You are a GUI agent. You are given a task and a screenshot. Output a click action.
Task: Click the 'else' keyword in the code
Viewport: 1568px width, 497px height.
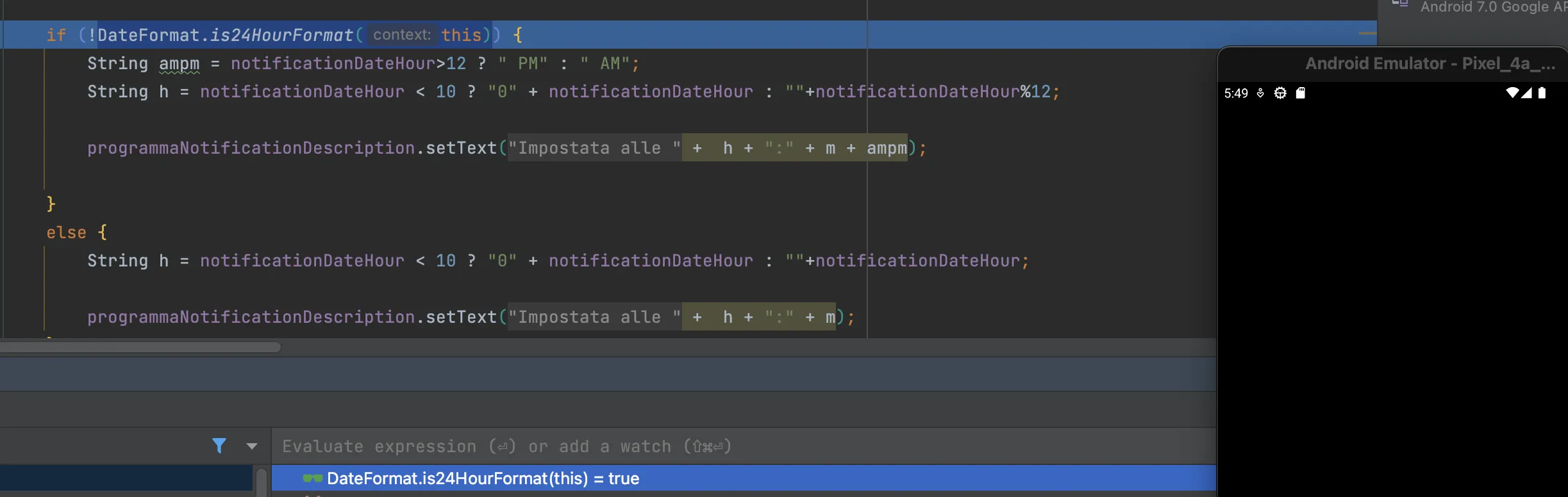pos(66,232)
